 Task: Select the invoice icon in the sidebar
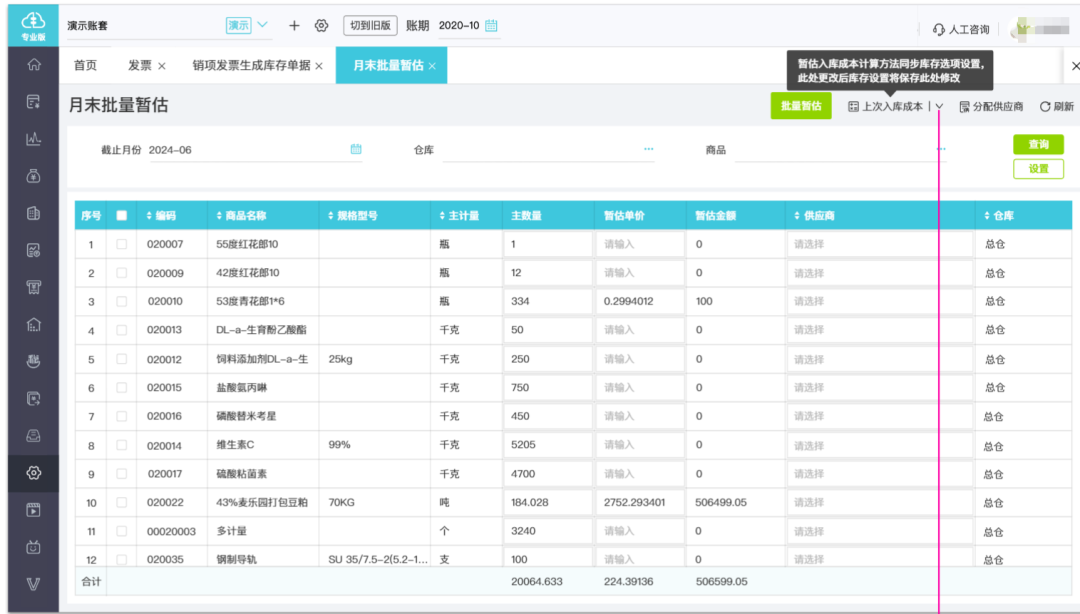[x=34, y=102]
